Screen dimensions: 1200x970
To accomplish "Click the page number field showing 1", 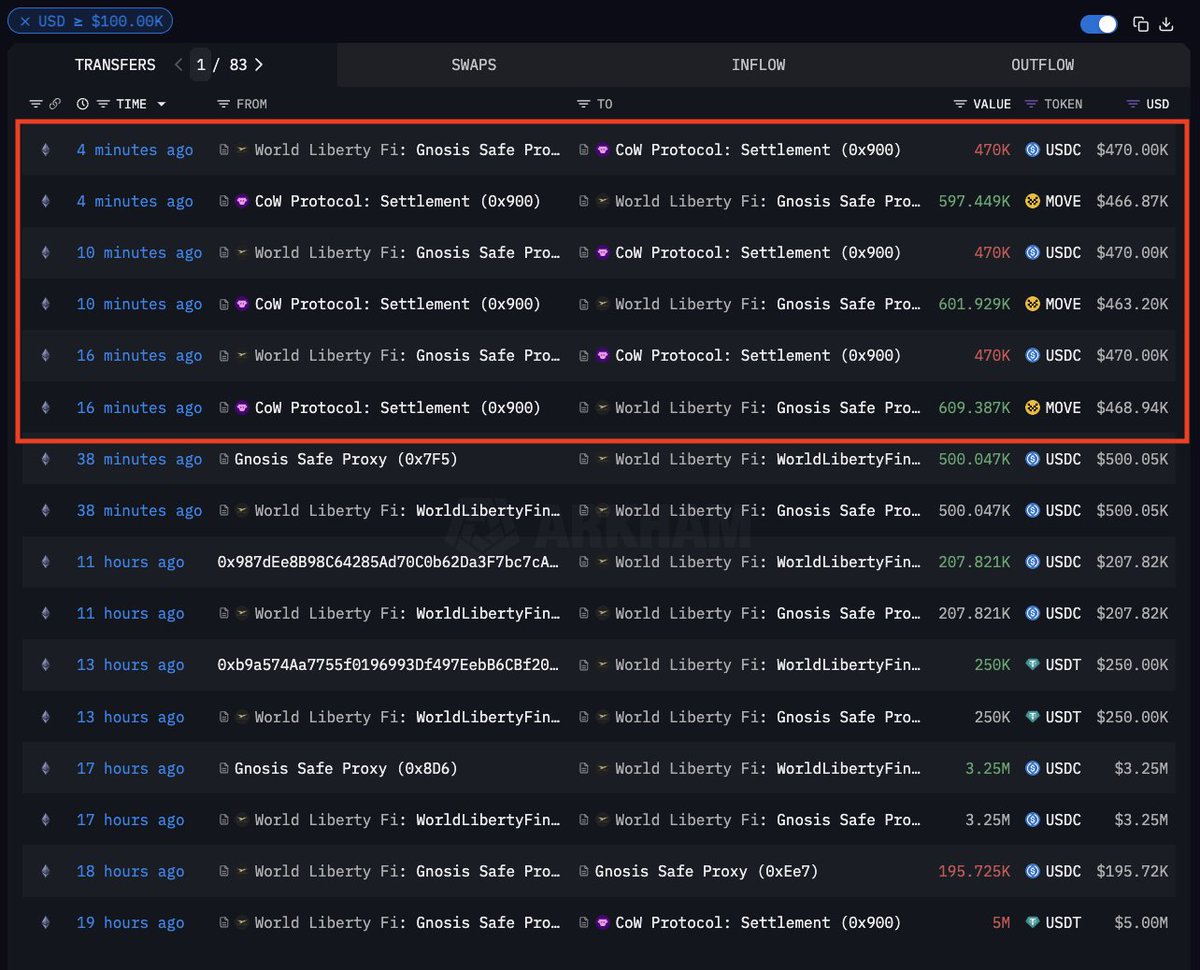I will 201,65.
